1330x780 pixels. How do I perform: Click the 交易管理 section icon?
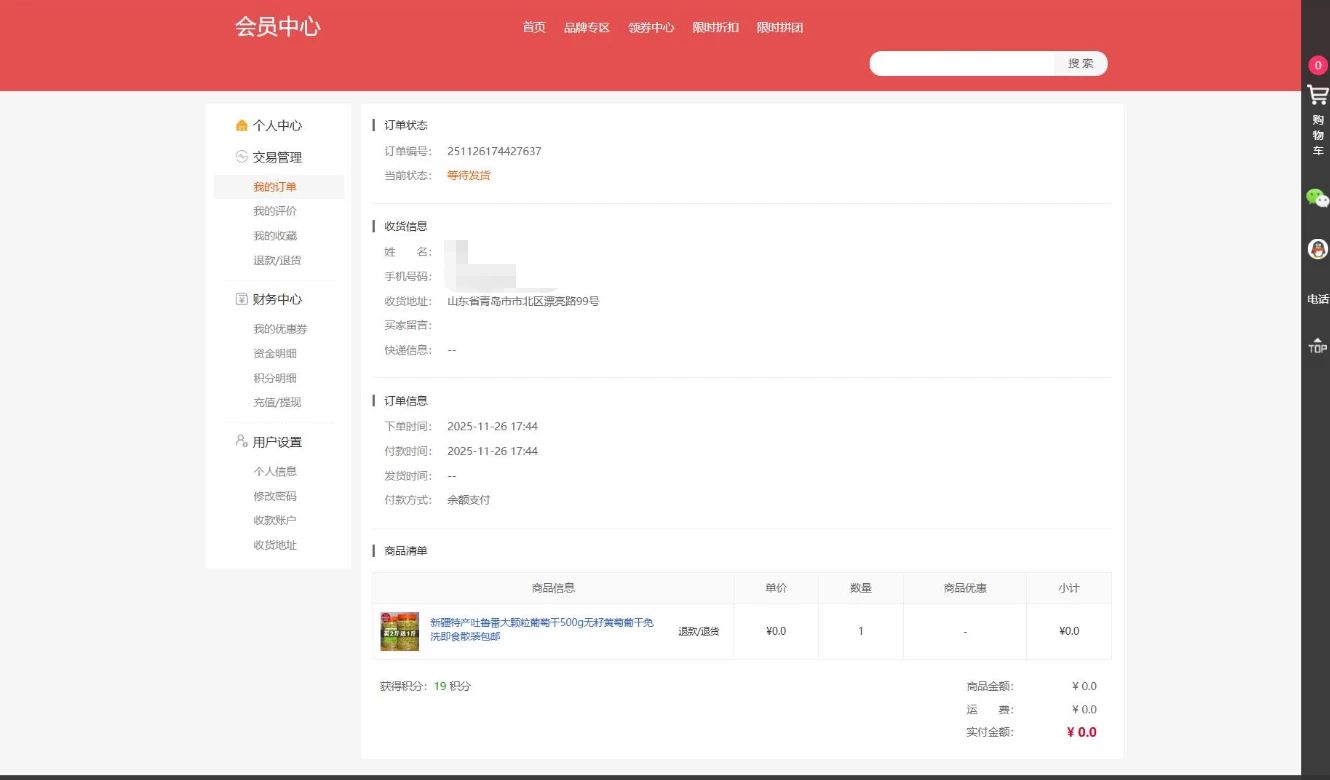click(240, 157)
